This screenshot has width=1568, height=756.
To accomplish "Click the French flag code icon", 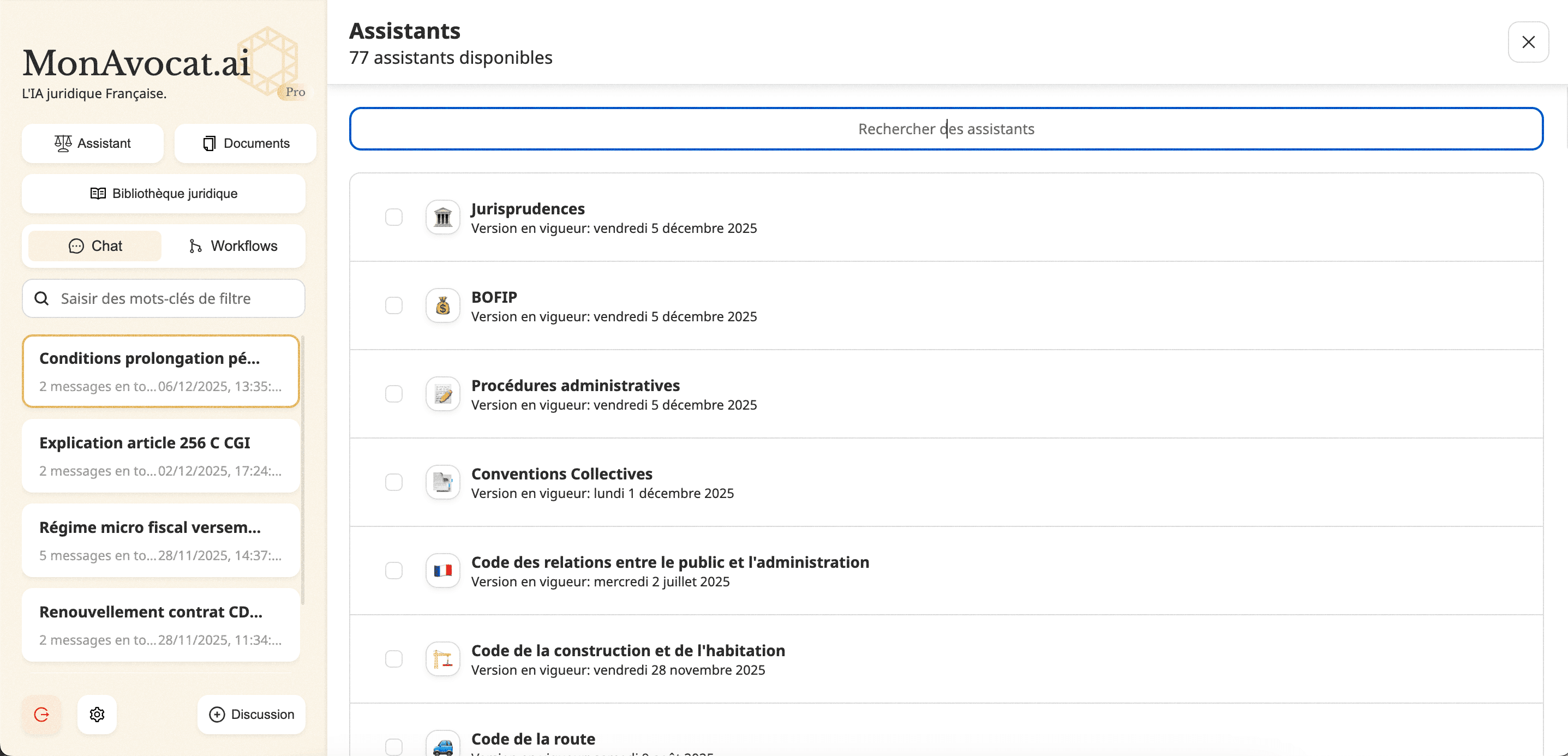I will pyautogui.click(x=442, y=571).
